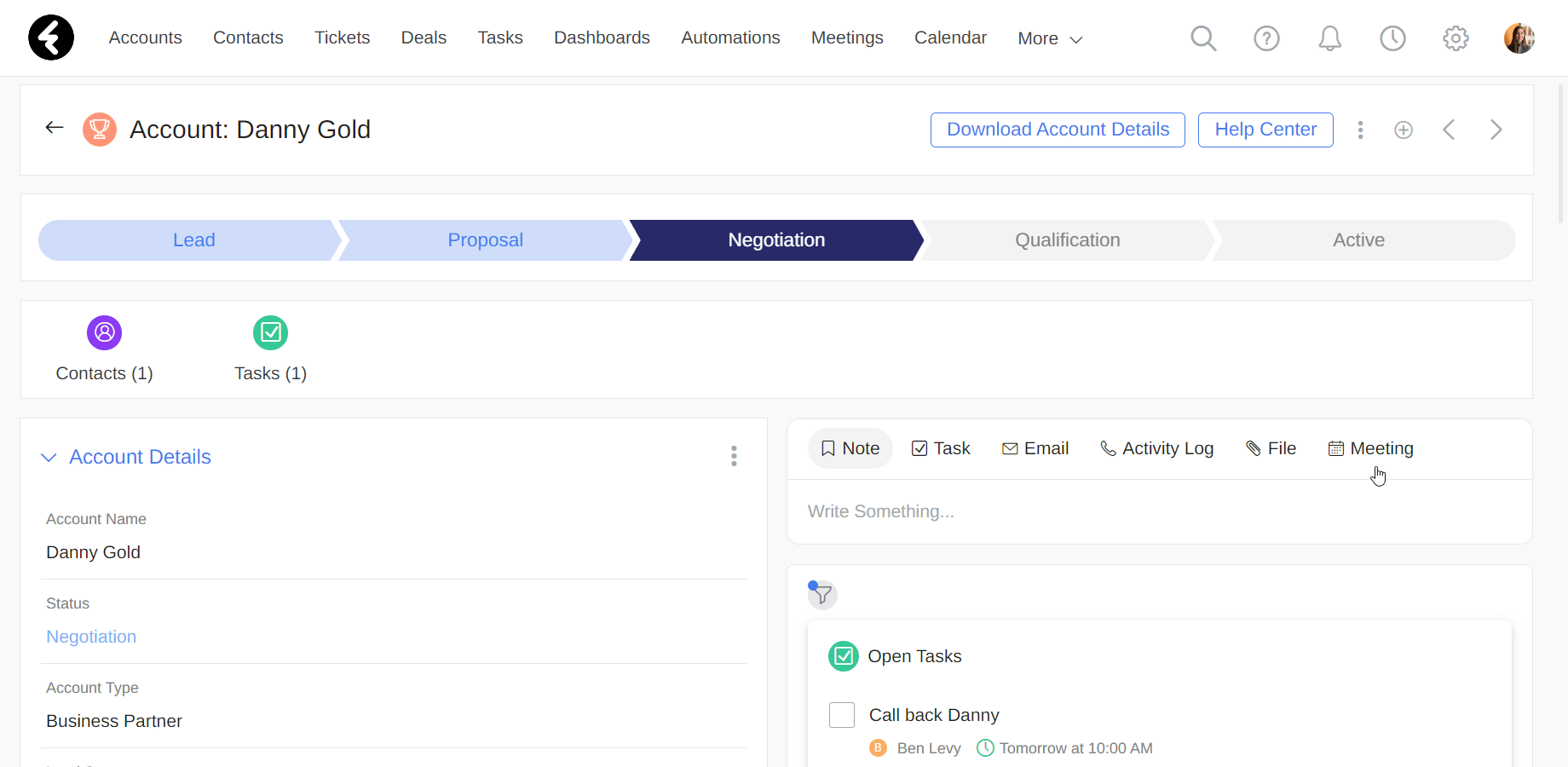Open the Meetings menu
This screenshot has height=767, width=1568.
coord(847,37)
